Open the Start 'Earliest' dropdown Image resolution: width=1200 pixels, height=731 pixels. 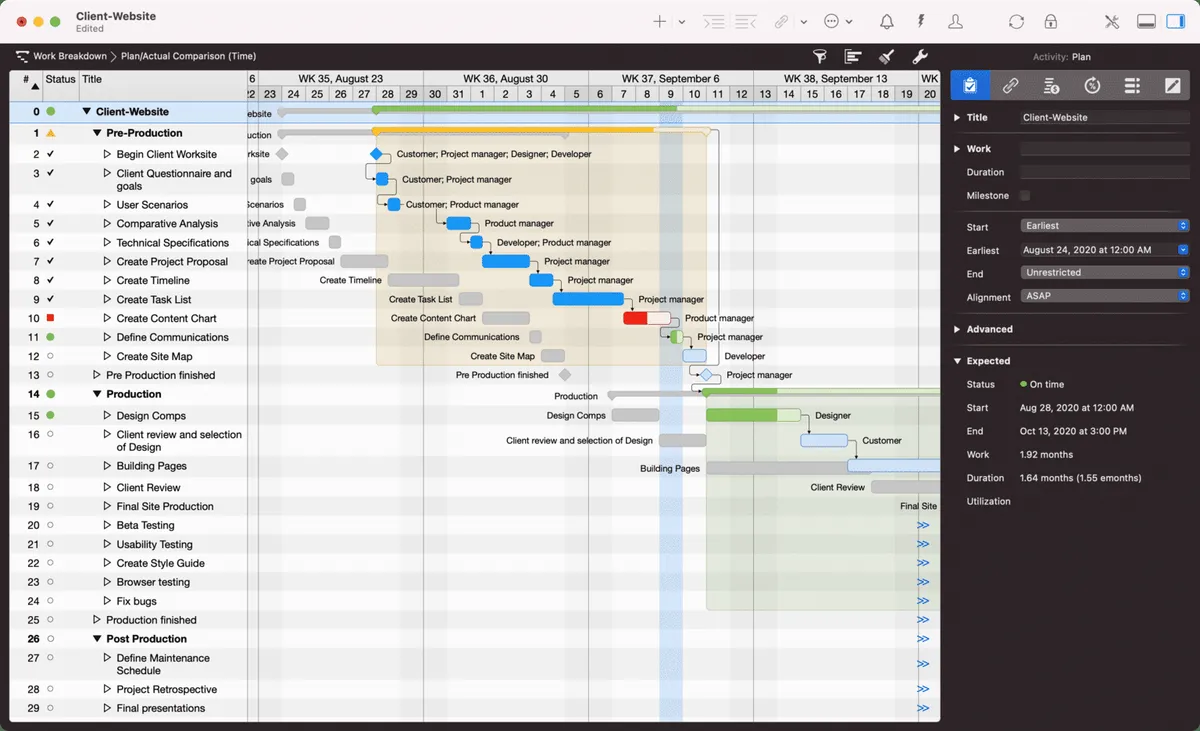pos(1104,226)
